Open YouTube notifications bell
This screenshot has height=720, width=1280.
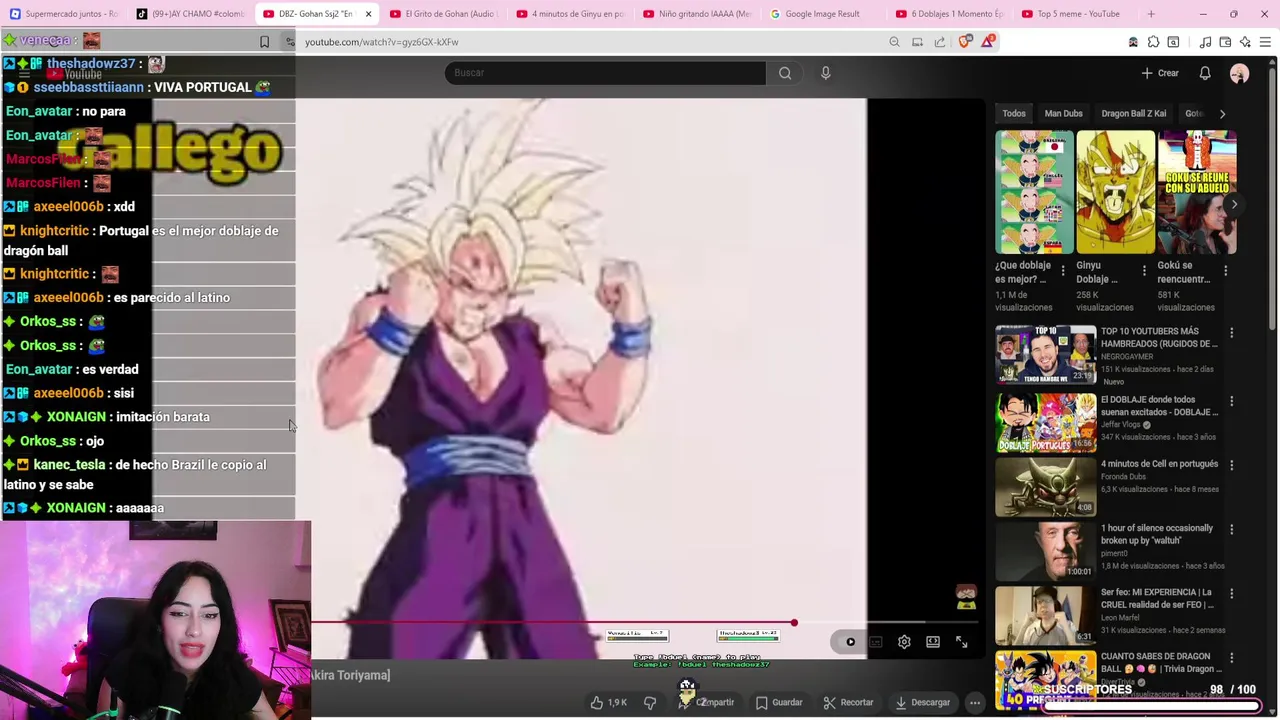pos(1205,73)
